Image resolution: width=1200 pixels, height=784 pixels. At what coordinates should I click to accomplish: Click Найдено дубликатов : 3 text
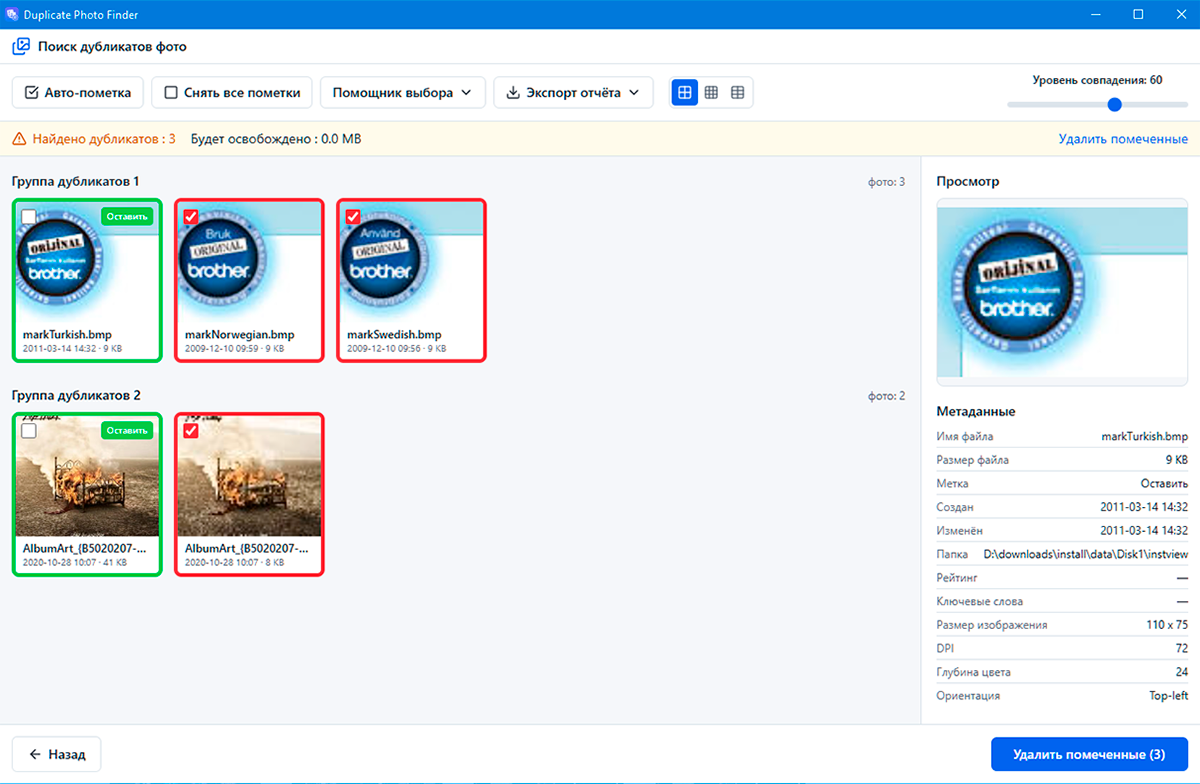(104, 139)
